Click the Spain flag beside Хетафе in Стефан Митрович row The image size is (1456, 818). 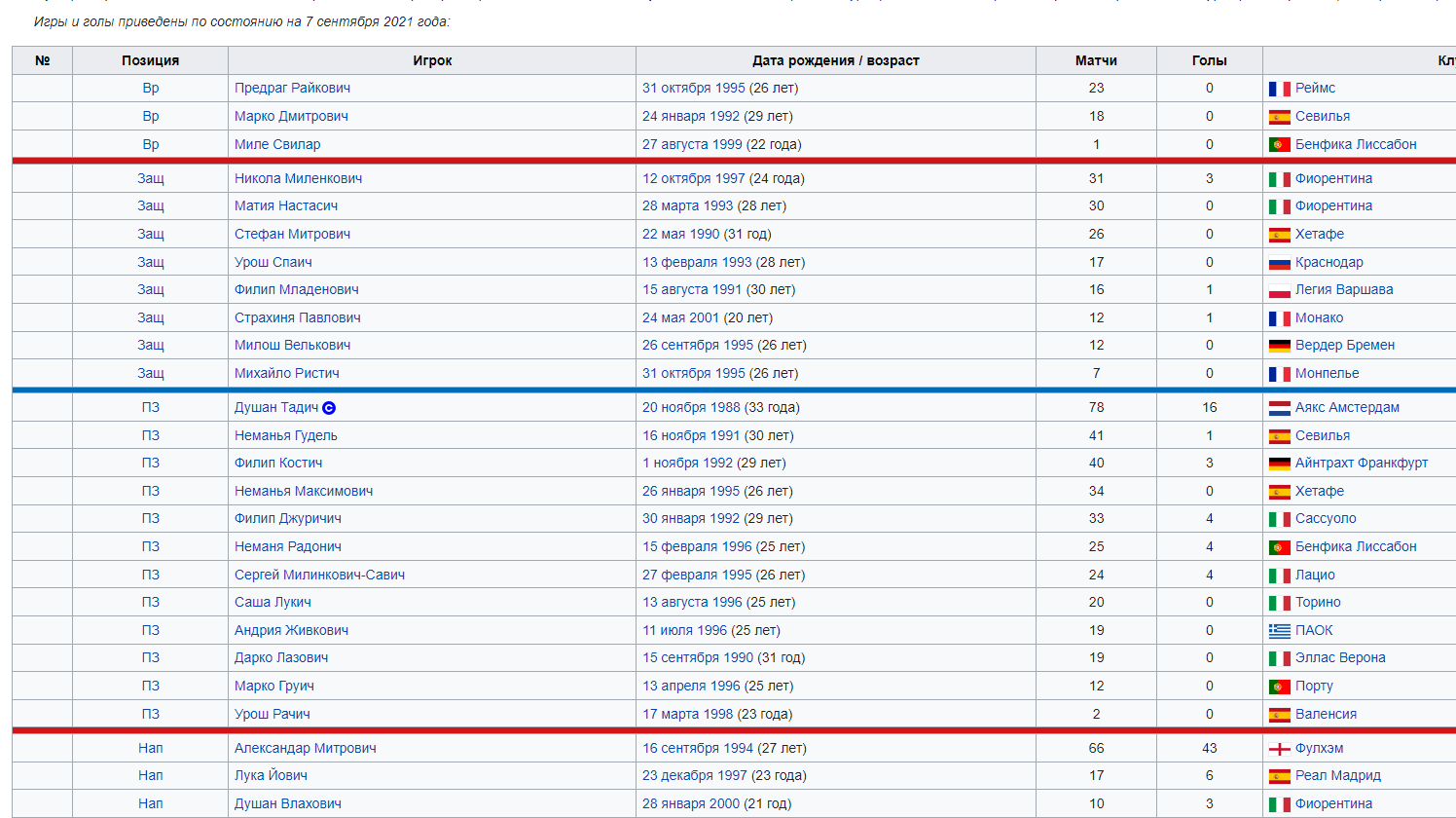click(x=1280, y=235)
